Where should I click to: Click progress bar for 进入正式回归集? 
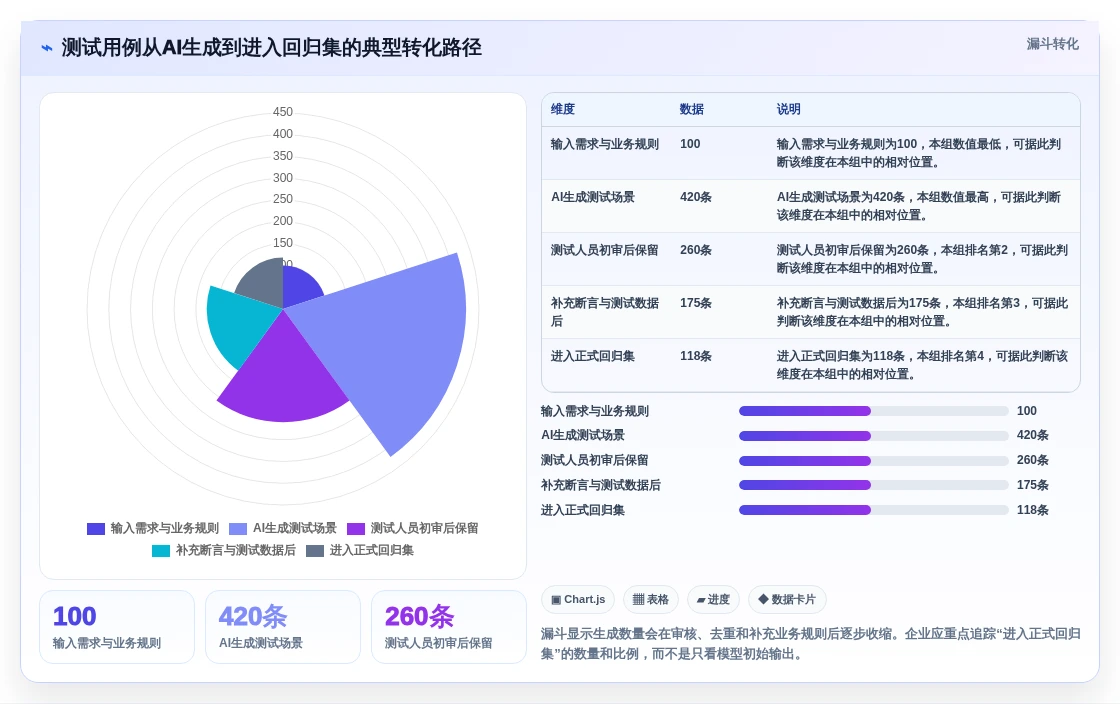point(874,511)
